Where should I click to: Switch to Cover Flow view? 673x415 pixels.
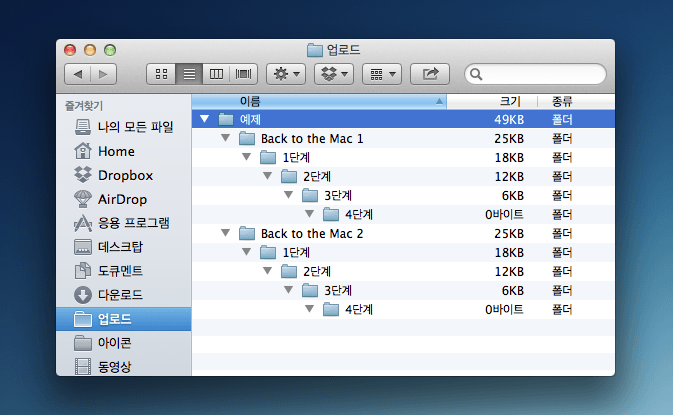click(243, 74)
